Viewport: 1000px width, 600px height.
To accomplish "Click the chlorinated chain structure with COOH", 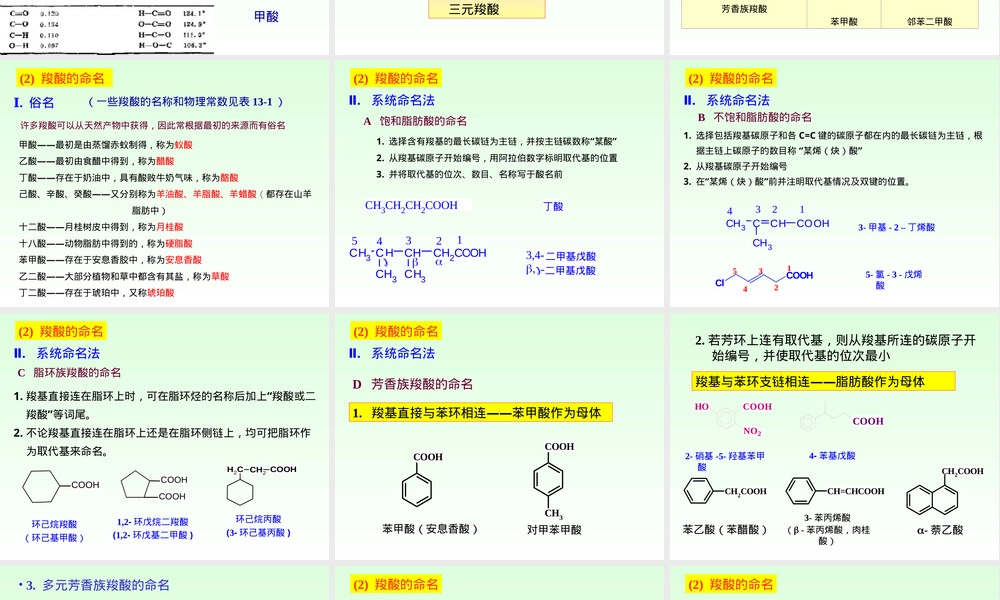I will coord(764,279).
